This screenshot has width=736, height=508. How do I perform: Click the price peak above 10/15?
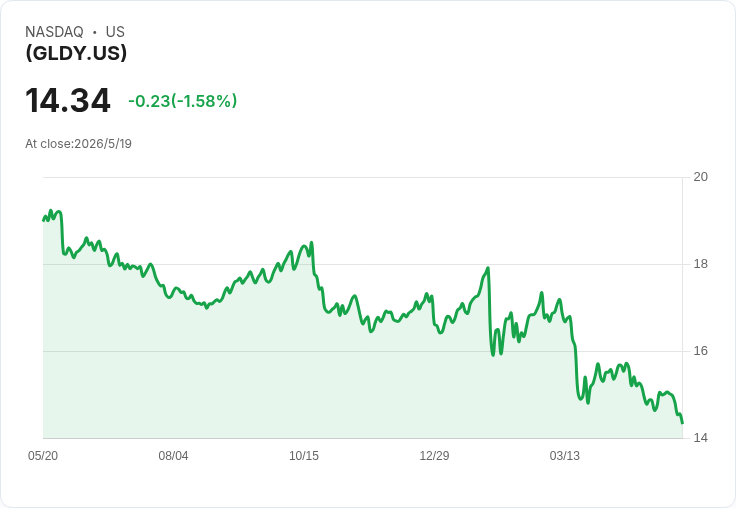pos(312,242)
